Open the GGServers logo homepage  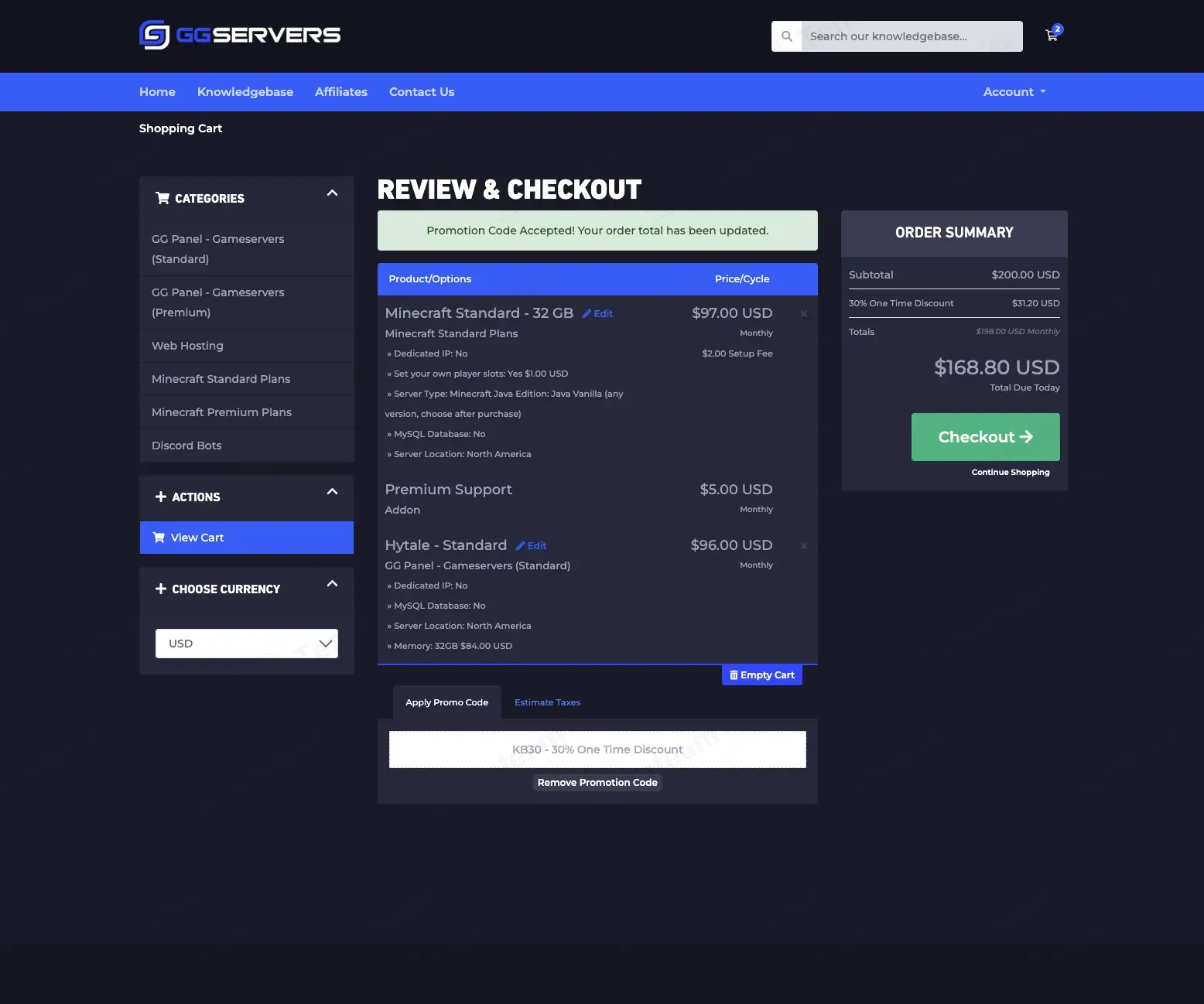coord(240,35)
